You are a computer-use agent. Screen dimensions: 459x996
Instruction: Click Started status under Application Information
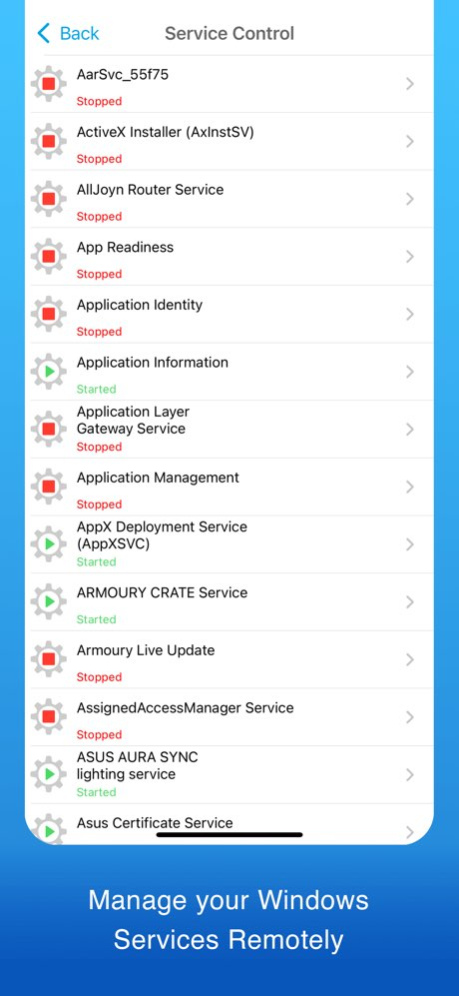[x=96, y=389]
